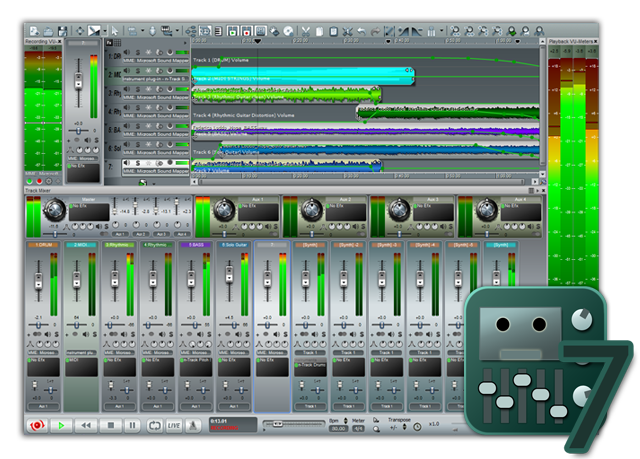
Task: Click the Open song folder icon
Action: (x=49, y=31)
